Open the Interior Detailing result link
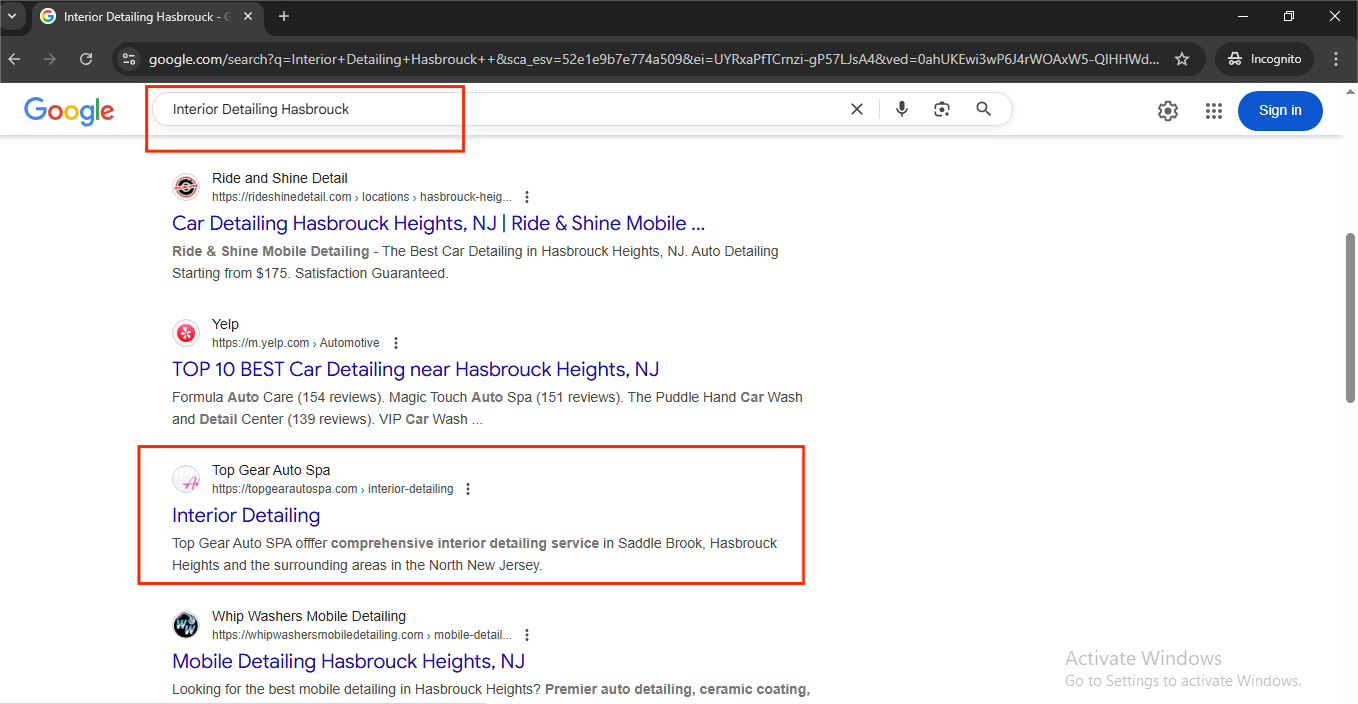The width and height of the screenshot is (1358, 704). point(246,515)
